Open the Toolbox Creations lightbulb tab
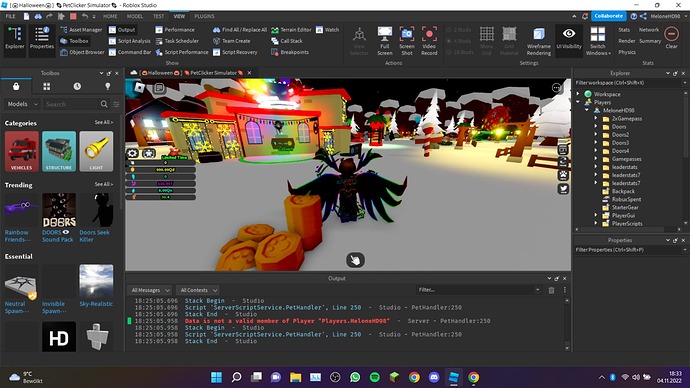Viewport: 690px width, 388px height. point(107,86)
